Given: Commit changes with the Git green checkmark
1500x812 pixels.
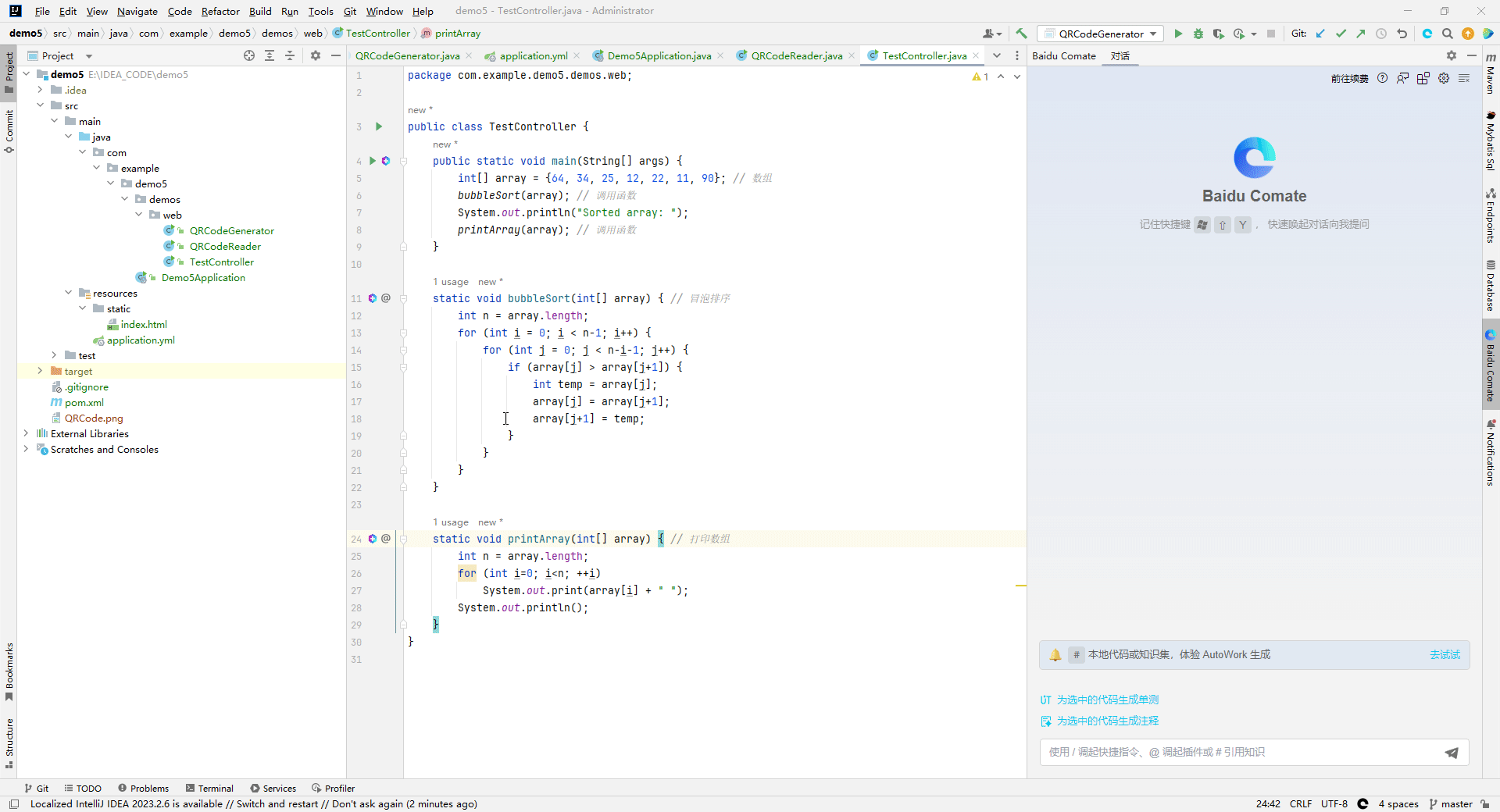Looking at the screenshot, I should [1341, 34].
